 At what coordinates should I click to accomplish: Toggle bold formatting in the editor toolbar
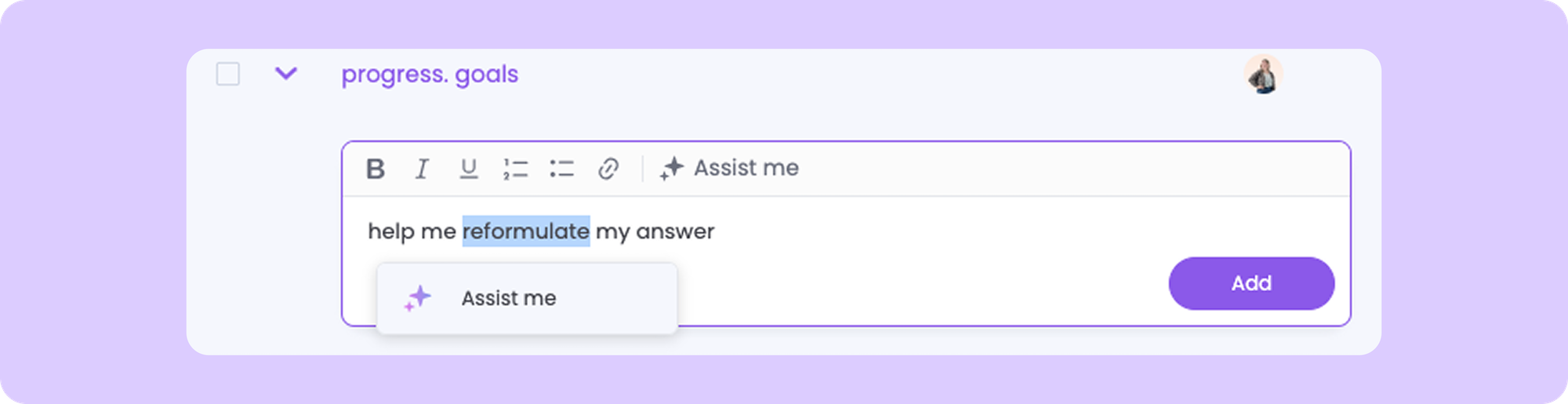coord(376,169)
